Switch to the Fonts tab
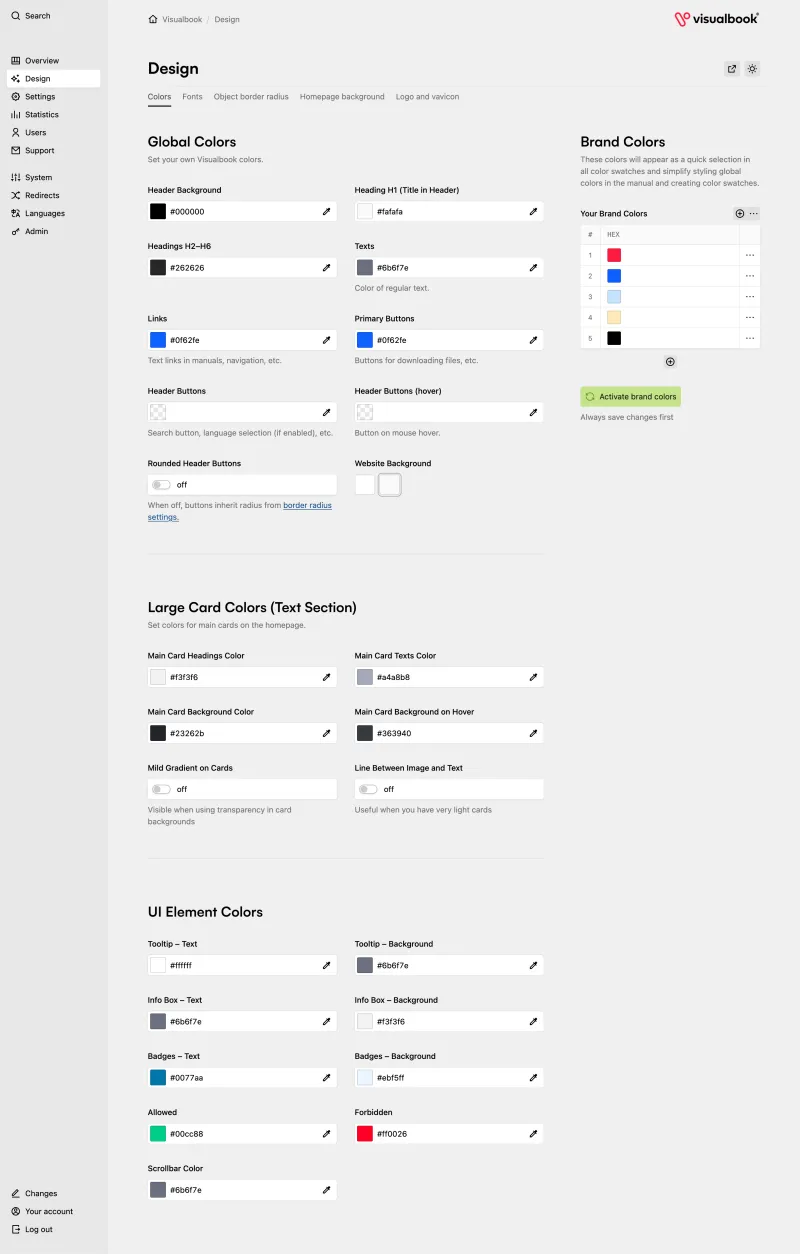The image size is (800, 1254). pos(192,97)
